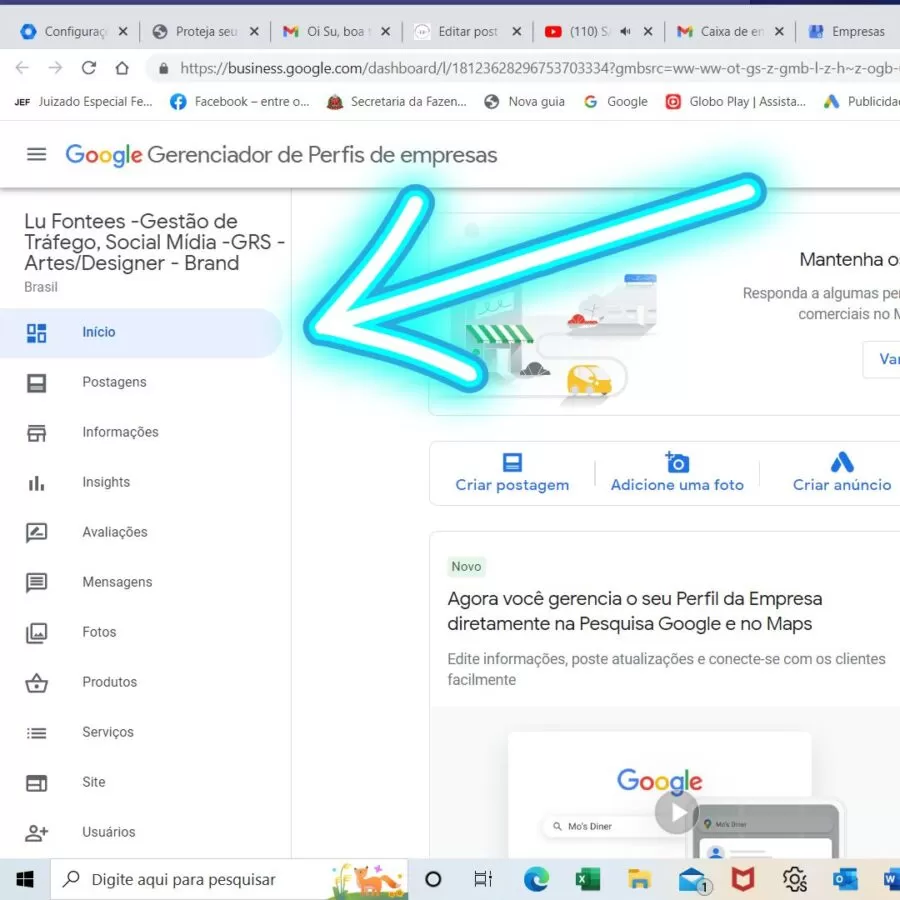Play the Google Mo's Diner video
The image size is (900, 900).
[x=677, y=812]
